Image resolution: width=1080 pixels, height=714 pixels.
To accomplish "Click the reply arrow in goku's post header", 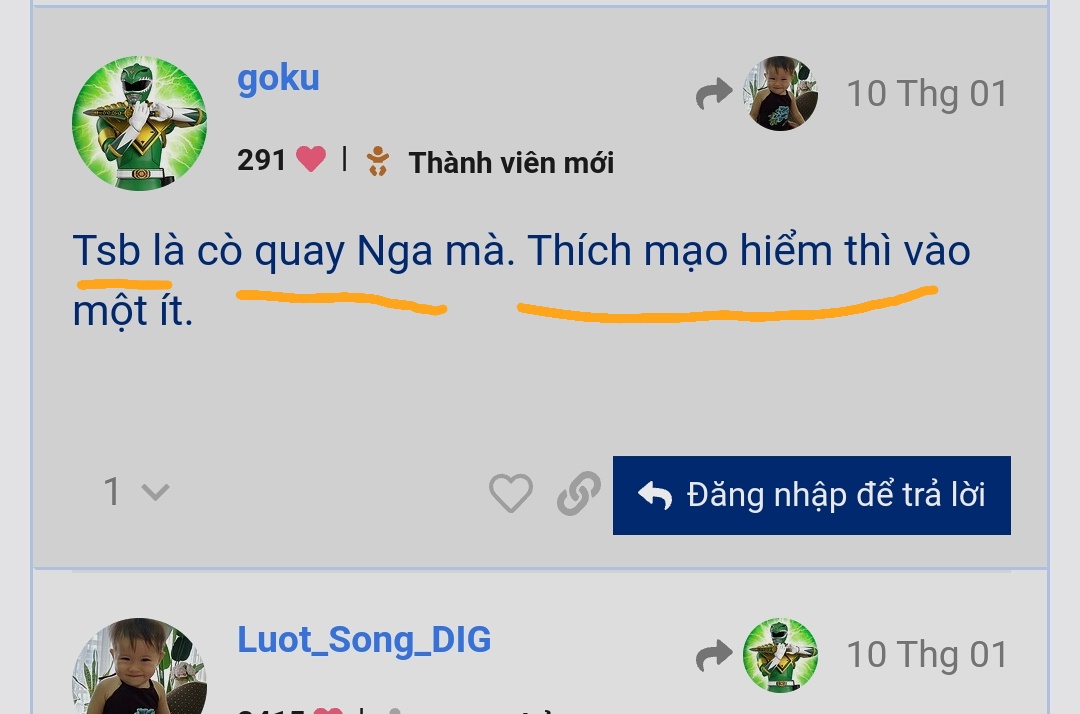I will (x=714, y=94).
